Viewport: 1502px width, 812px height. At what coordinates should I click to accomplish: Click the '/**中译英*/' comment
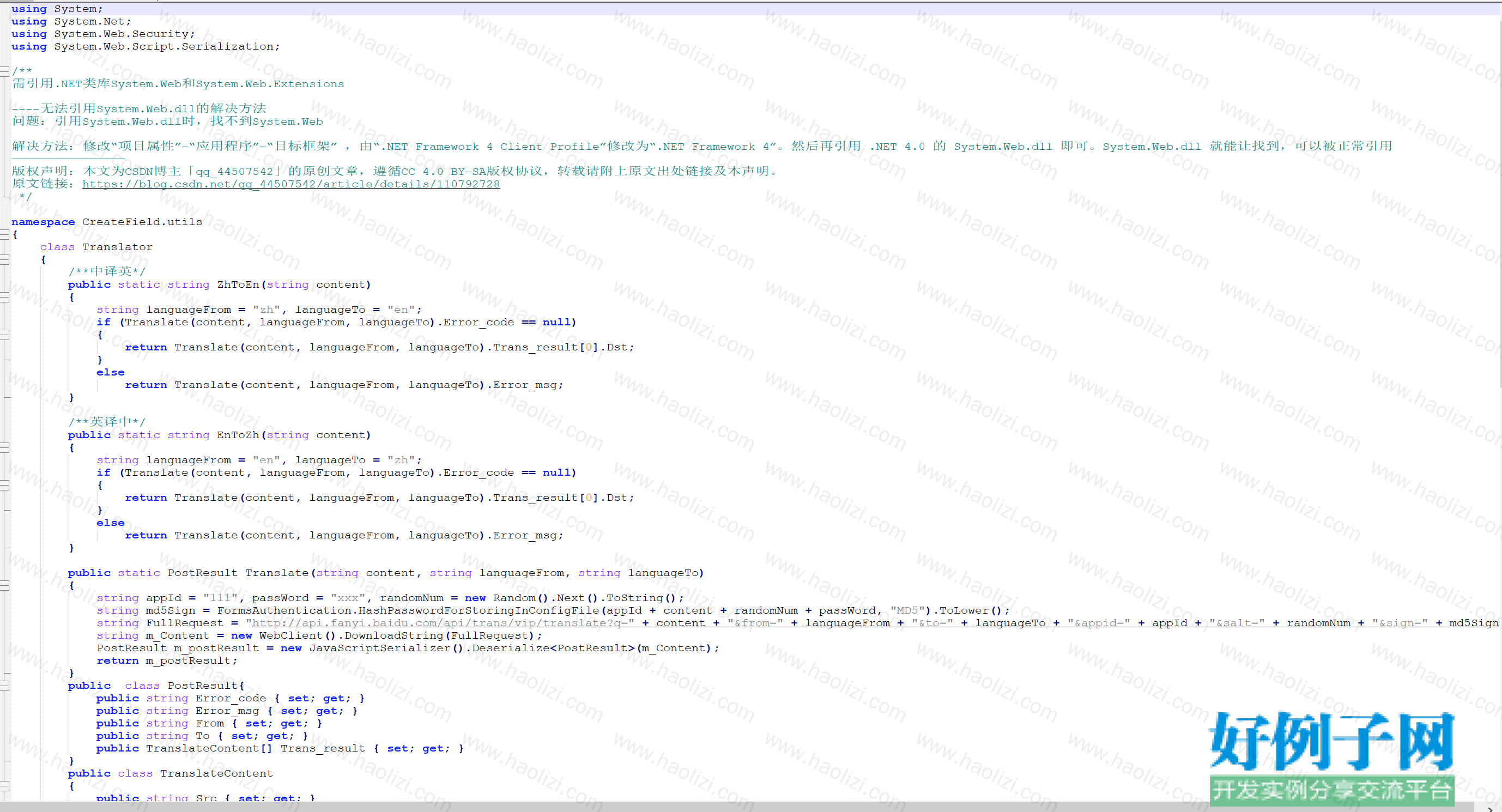click(107, 271)
